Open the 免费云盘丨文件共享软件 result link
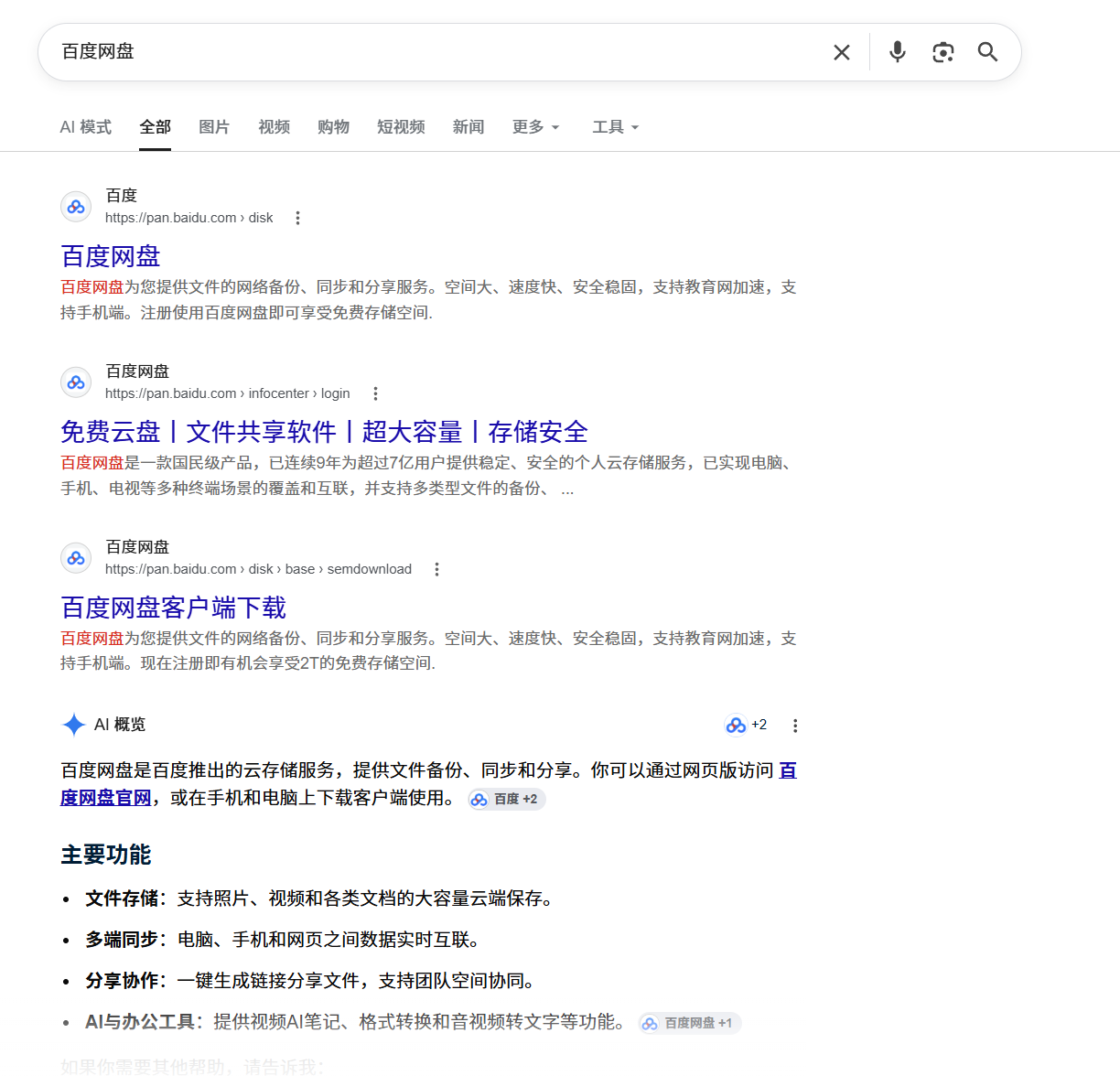 click(324, 432)
